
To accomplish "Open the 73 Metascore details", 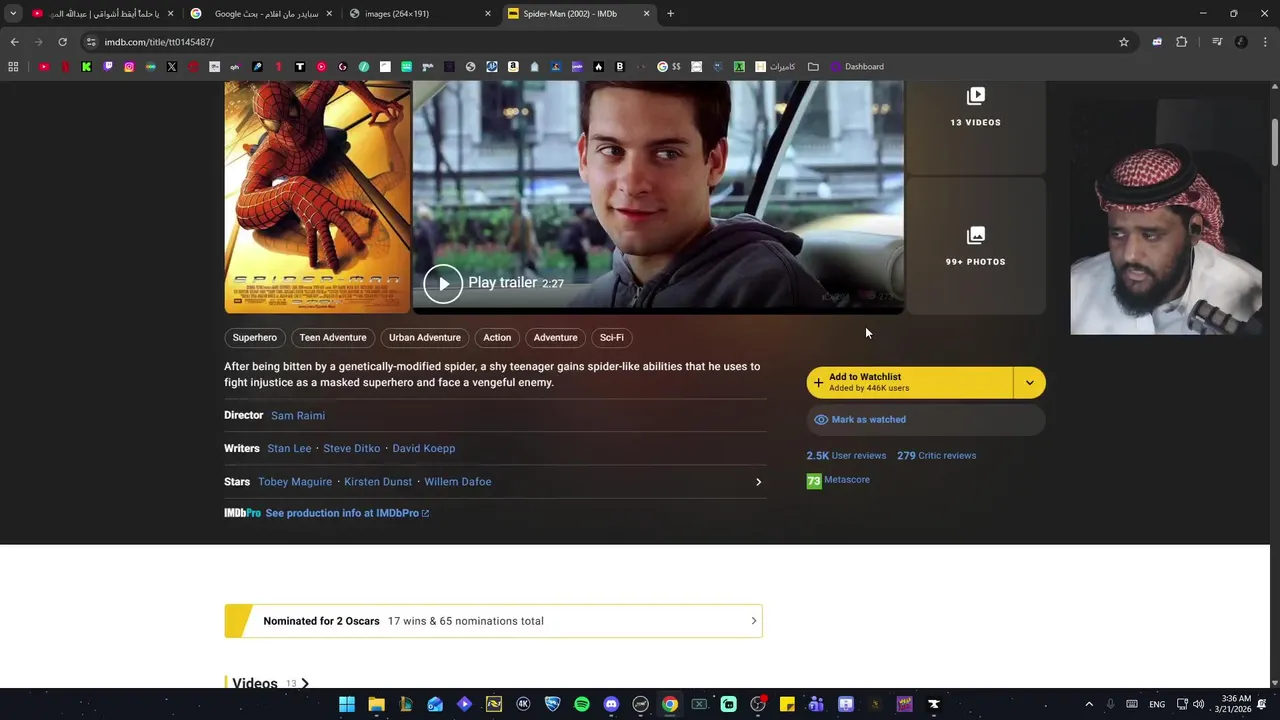I will click(838, 481).
